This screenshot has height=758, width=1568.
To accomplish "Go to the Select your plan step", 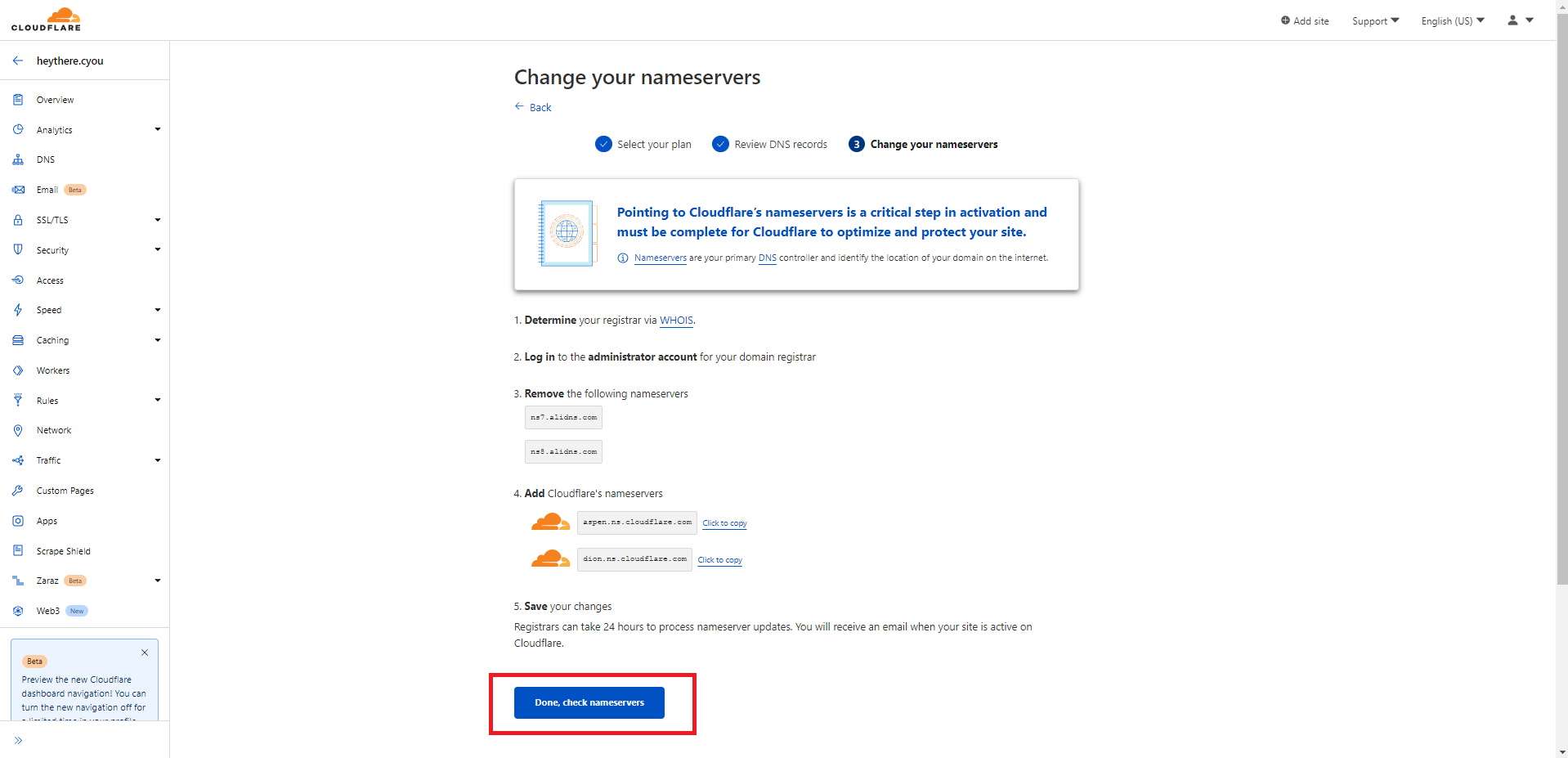I will coord(643,144).
